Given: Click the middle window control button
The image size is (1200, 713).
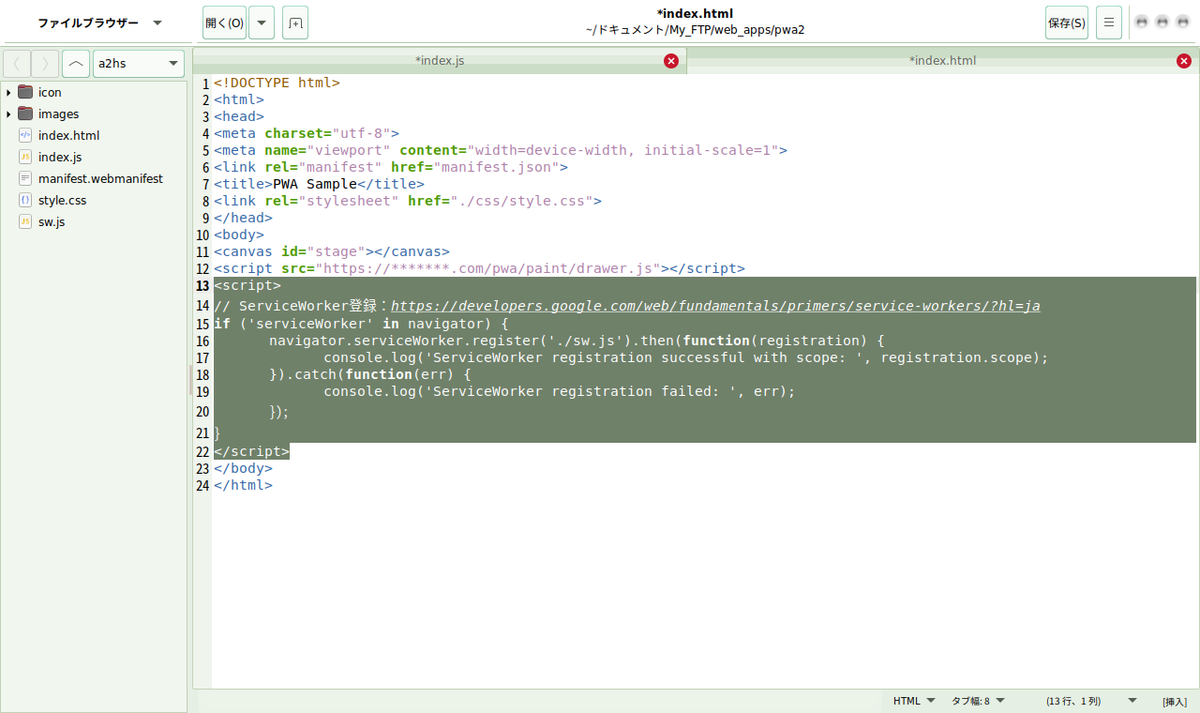Looking at the screenshot, I should (1162, 22).
